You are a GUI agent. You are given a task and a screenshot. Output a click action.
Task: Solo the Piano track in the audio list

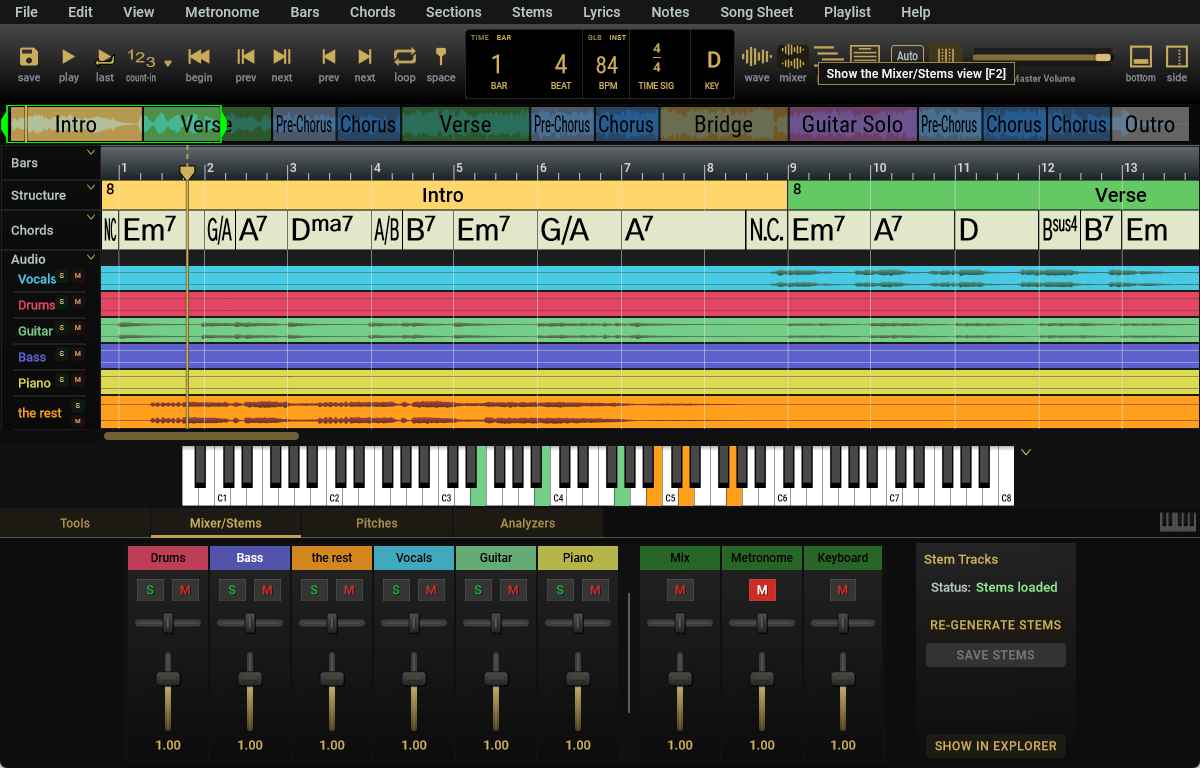[x=62, y=380]
